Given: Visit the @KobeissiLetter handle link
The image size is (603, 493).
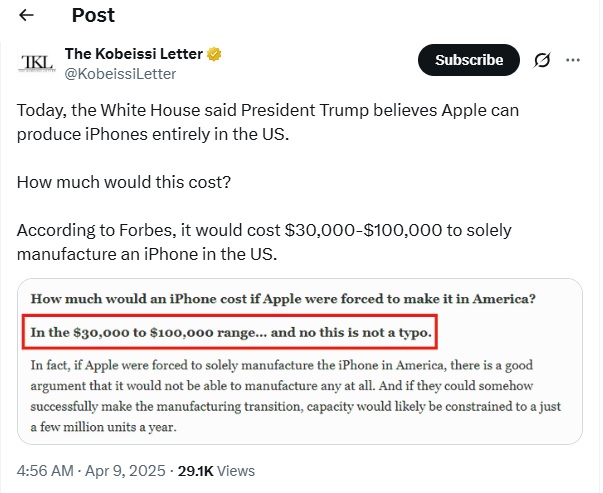Looking at the screenshot, I should 120,74.
